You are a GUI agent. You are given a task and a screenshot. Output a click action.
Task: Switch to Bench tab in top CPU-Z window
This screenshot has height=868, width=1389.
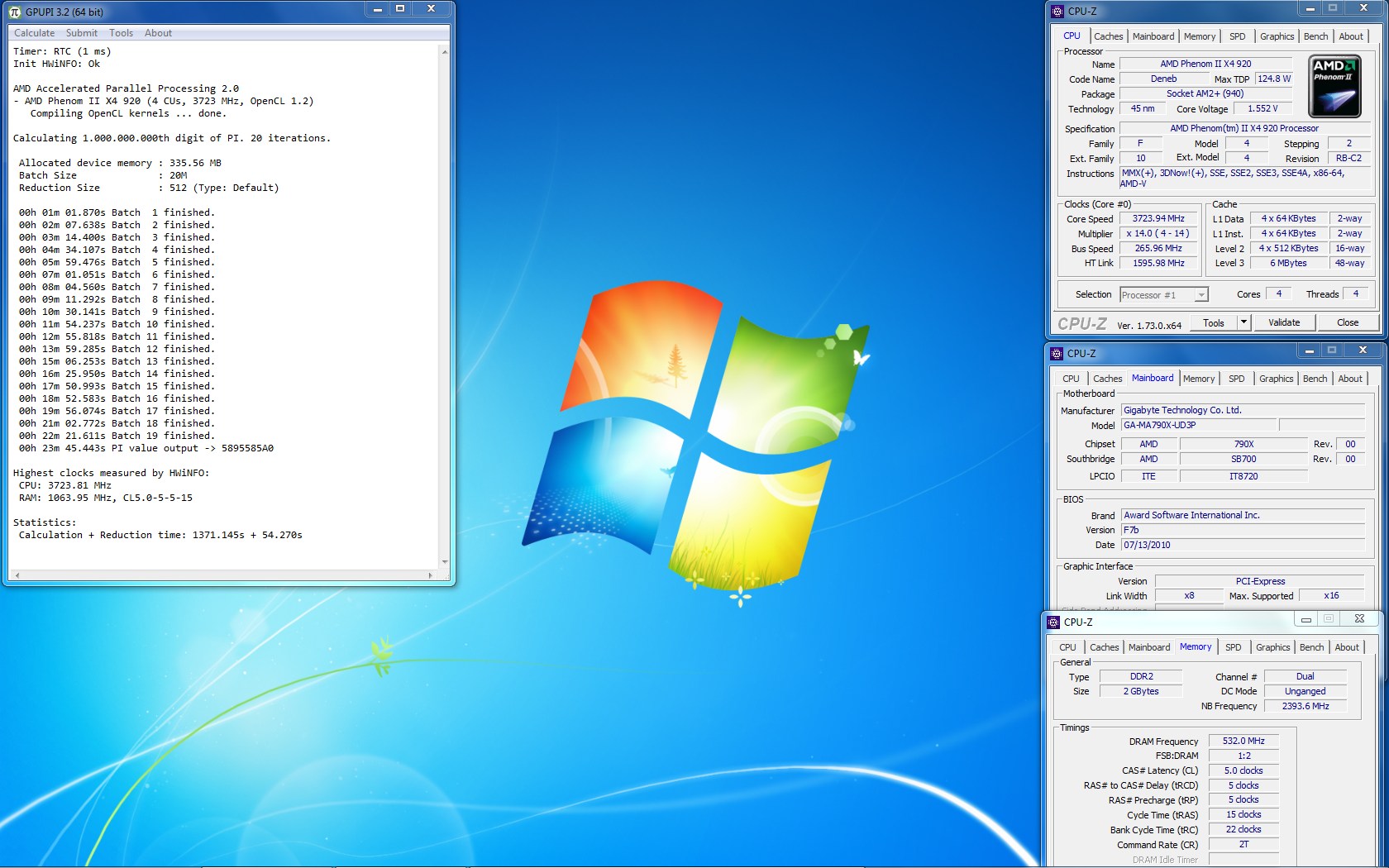1315,36
